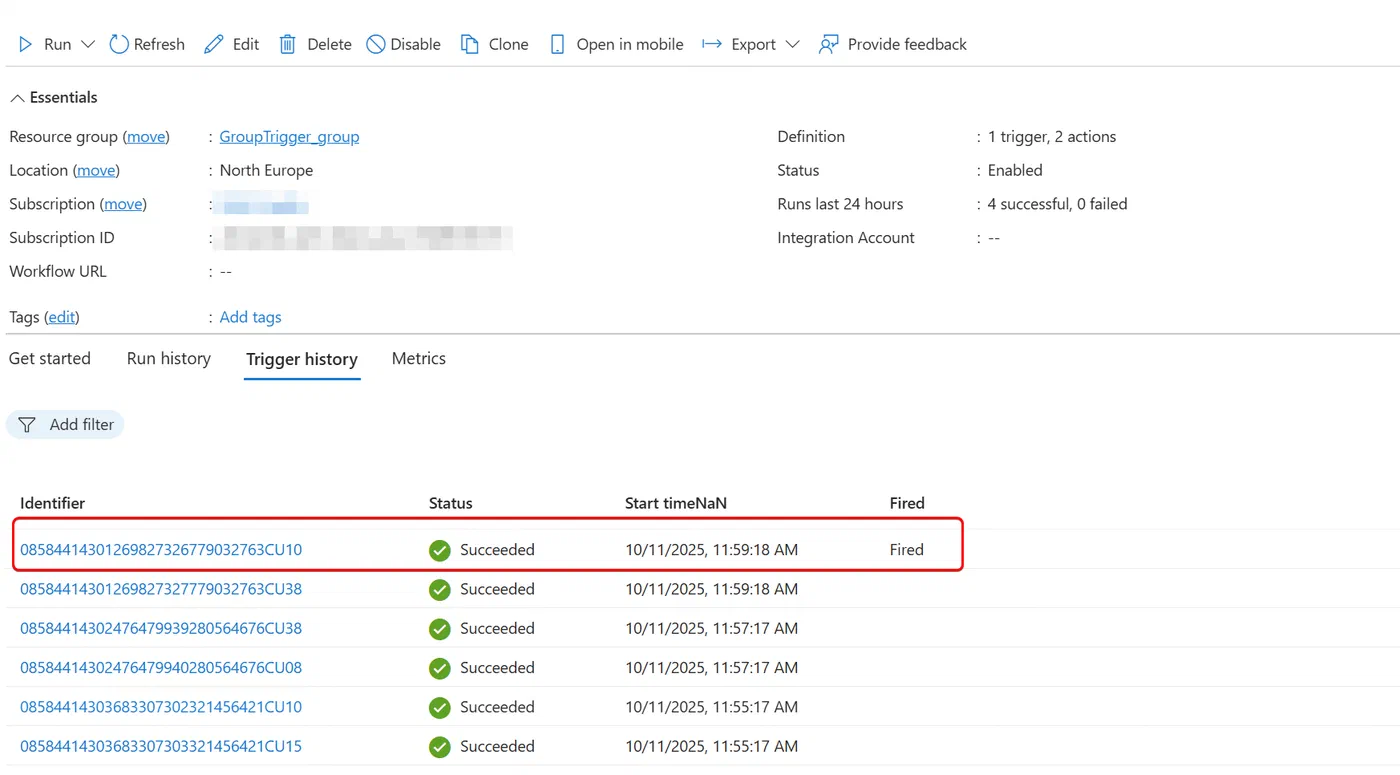Click the Succeeded checkmark icon for 763CU38
This screenshot has height=775, width=1400.
440,590
